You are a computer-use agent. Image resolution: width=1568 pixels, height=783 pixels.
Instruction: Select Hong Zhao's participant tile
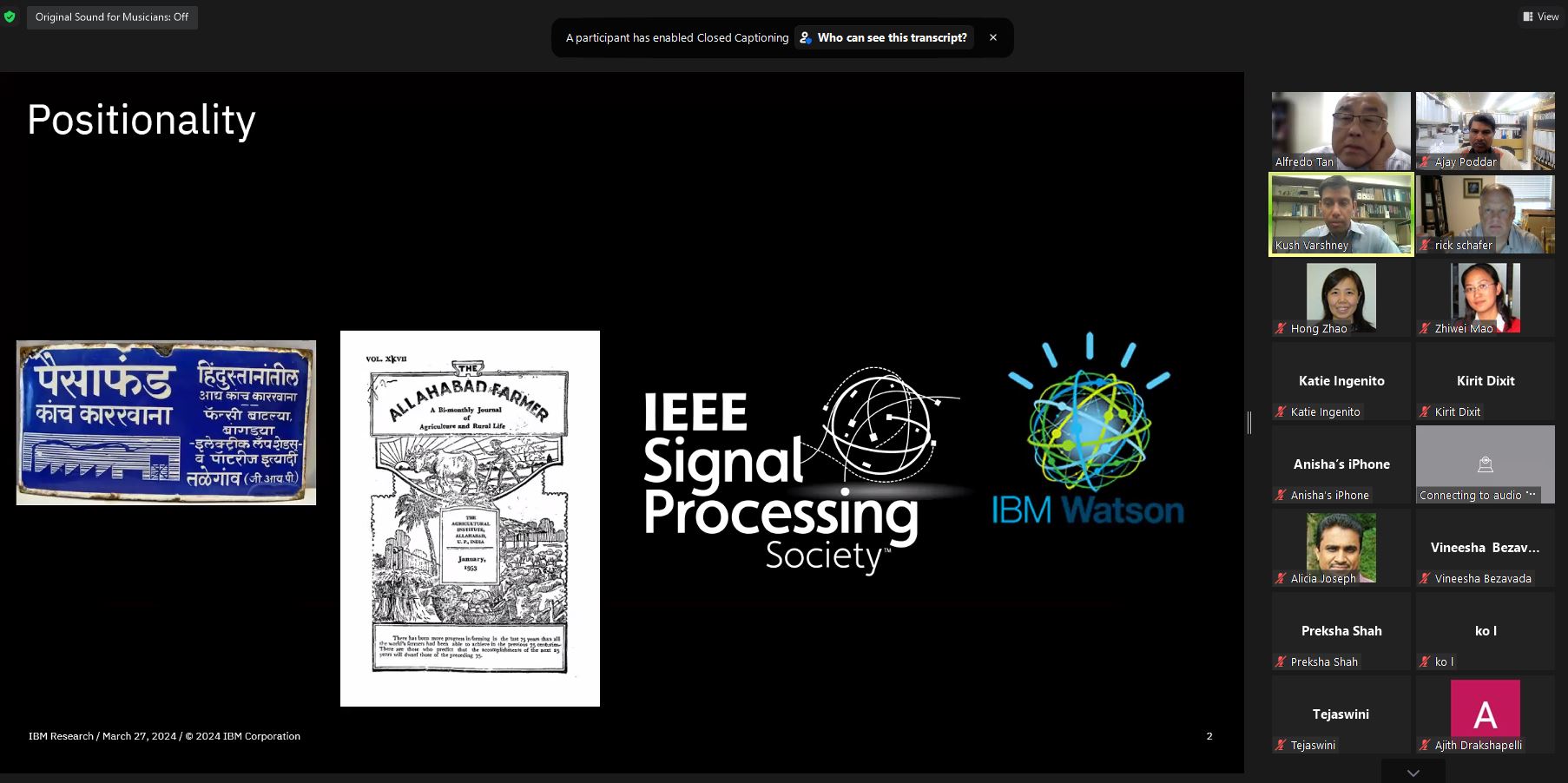(x=1341, y=298)
